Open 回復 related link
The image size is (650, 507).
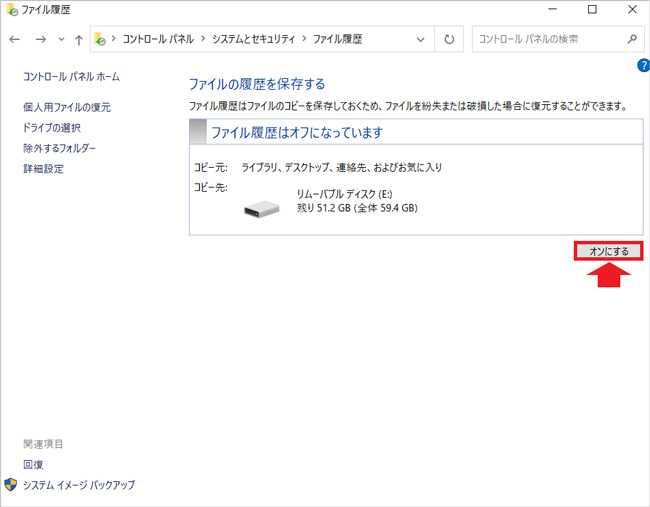point(33,464)
